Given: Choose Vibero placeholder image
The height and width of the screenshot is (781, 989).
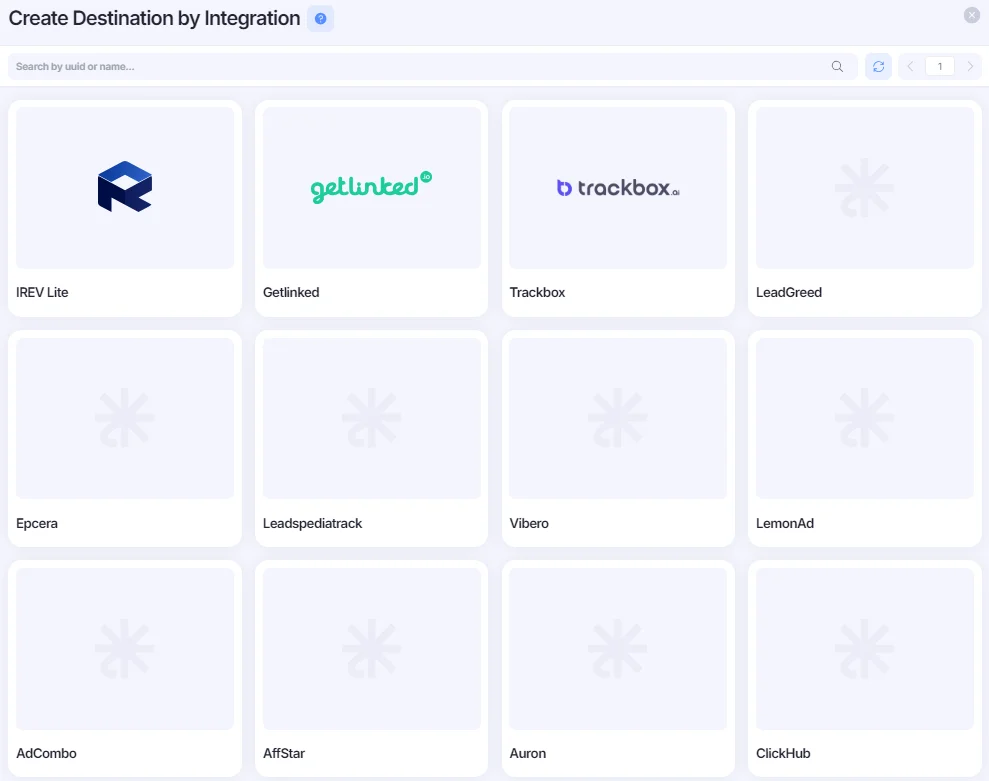Looking at the screenshot, I should point(618,418).
